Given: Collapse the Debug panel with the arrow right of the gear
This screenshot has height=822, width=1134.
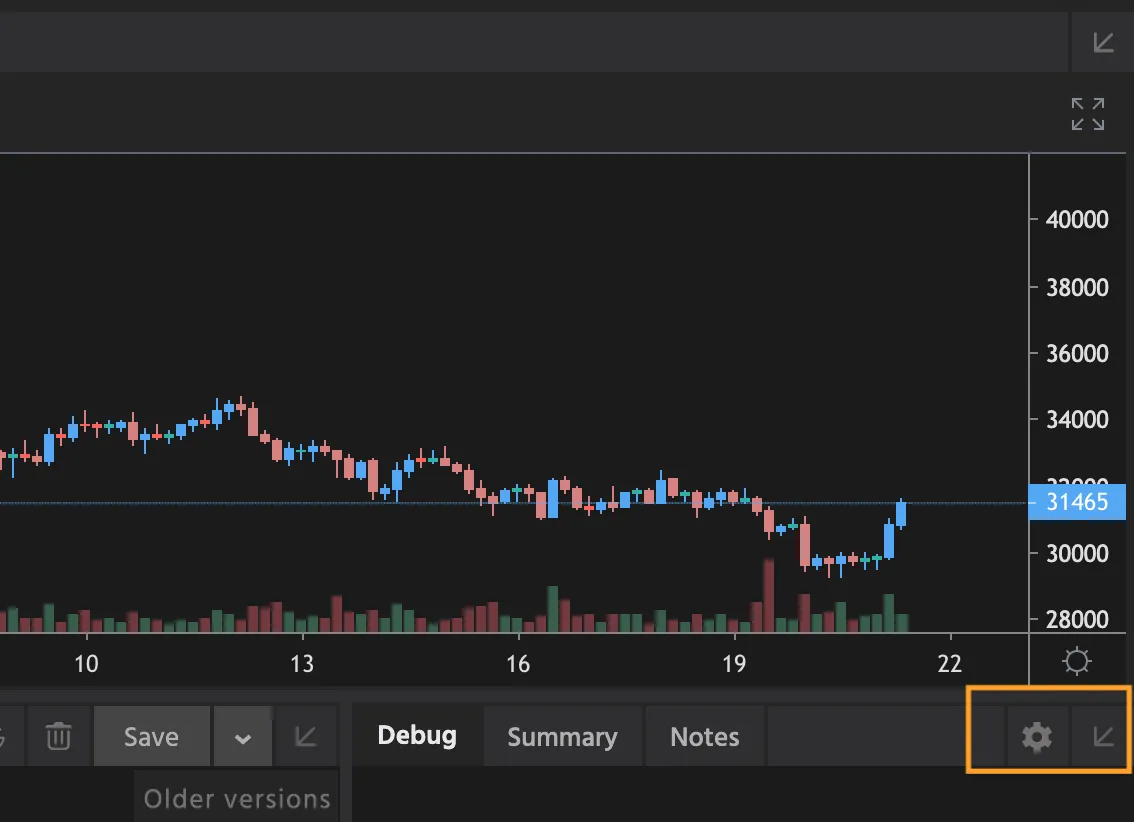Looking at the screenshot, I should coord(1103,737).
